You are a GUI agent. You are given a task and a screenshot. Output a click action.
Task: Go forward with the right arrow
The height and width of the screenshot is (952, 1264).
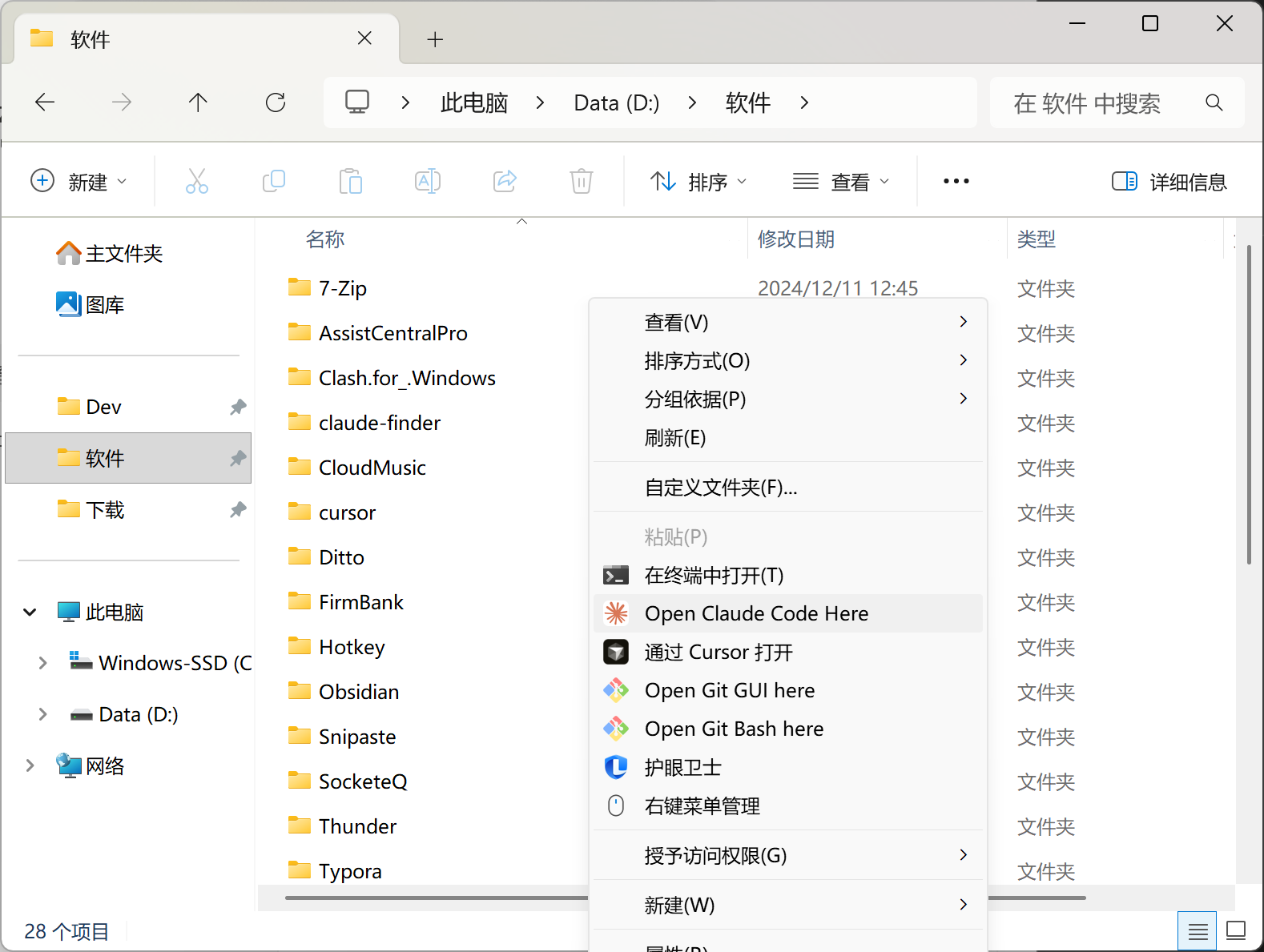(x=122, y=102)
